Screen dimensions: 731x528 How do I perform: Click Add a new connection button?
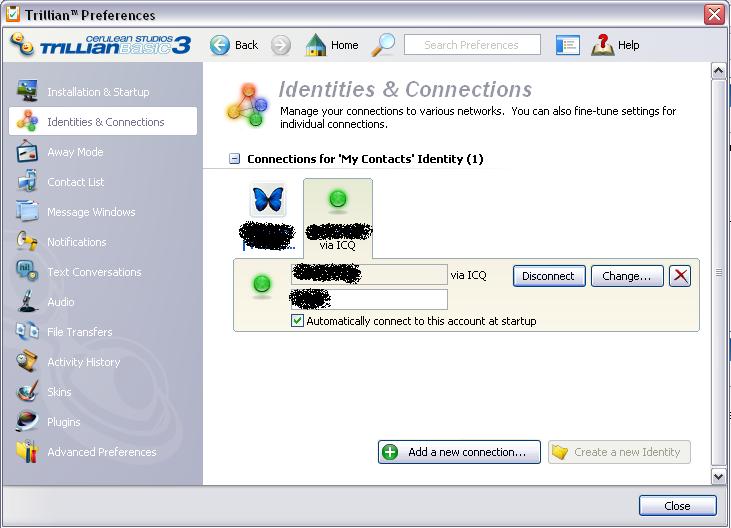tap(459, 452)
